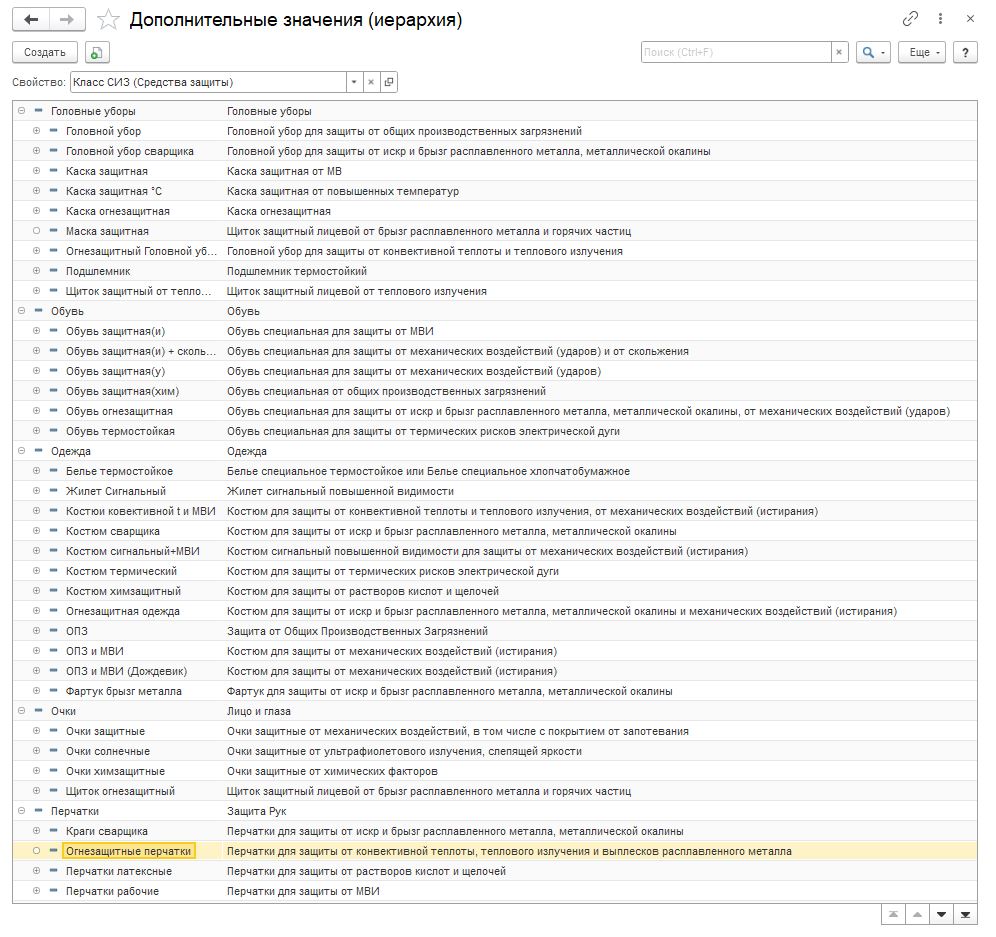
Task: Select Щиток огнезащитный row
Action: click(x=494, y=791)
